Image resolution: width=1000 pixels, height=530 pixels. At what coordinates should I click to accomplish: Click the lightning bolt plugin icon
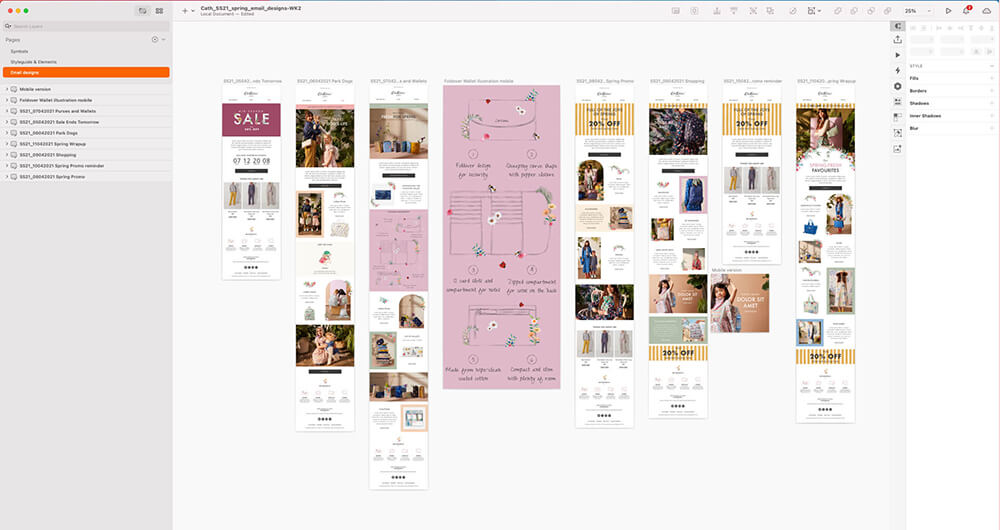pyautogui.click(x=897, y=70)
